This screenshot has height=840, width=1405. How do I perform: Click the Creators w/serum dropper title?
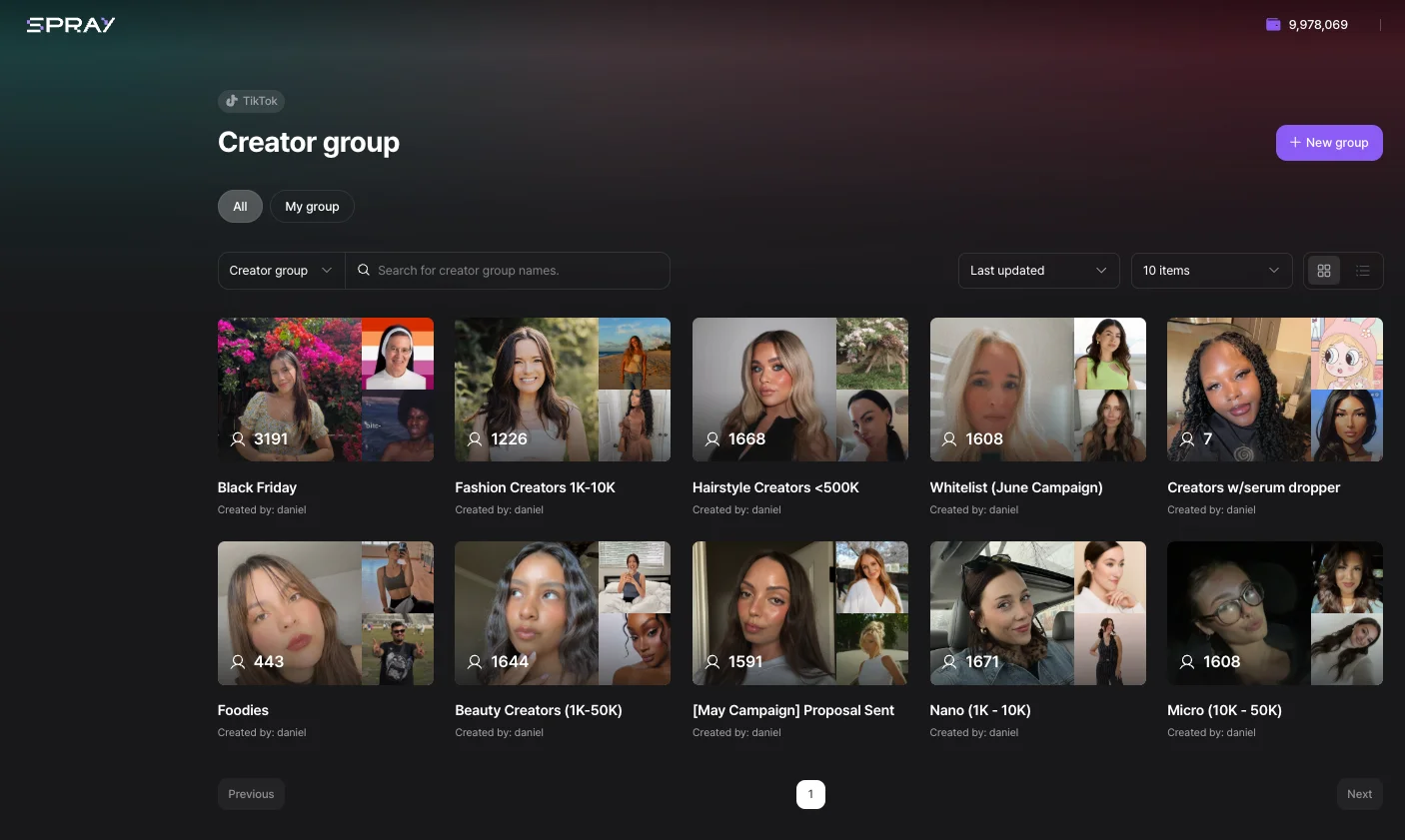pyautogui.click(x=1254, y=487)
